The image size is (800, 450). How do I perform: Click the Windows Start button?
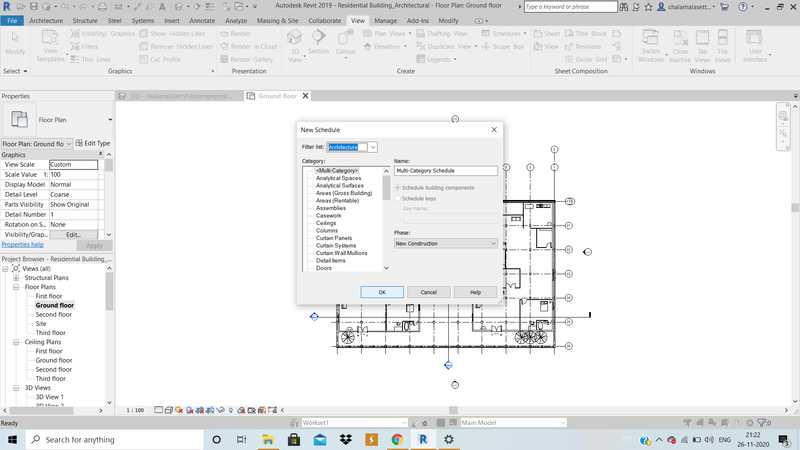click(12, 440)
